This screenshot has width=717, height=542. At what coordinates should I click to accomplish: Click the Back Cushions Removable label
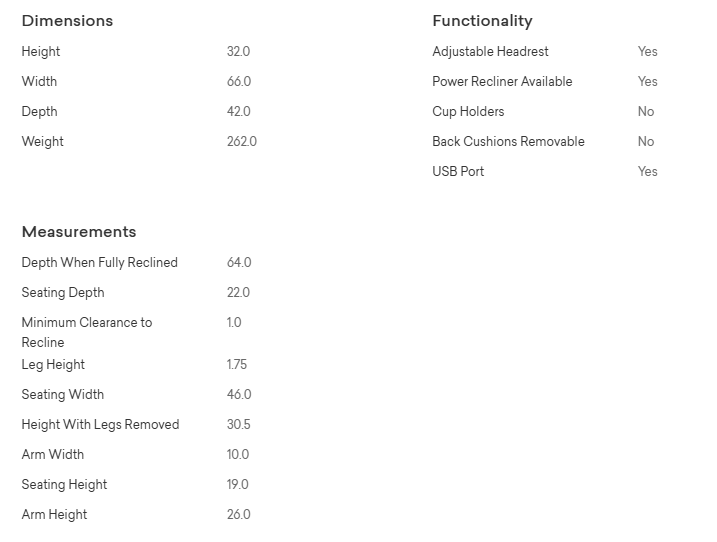tap(508, 142)
